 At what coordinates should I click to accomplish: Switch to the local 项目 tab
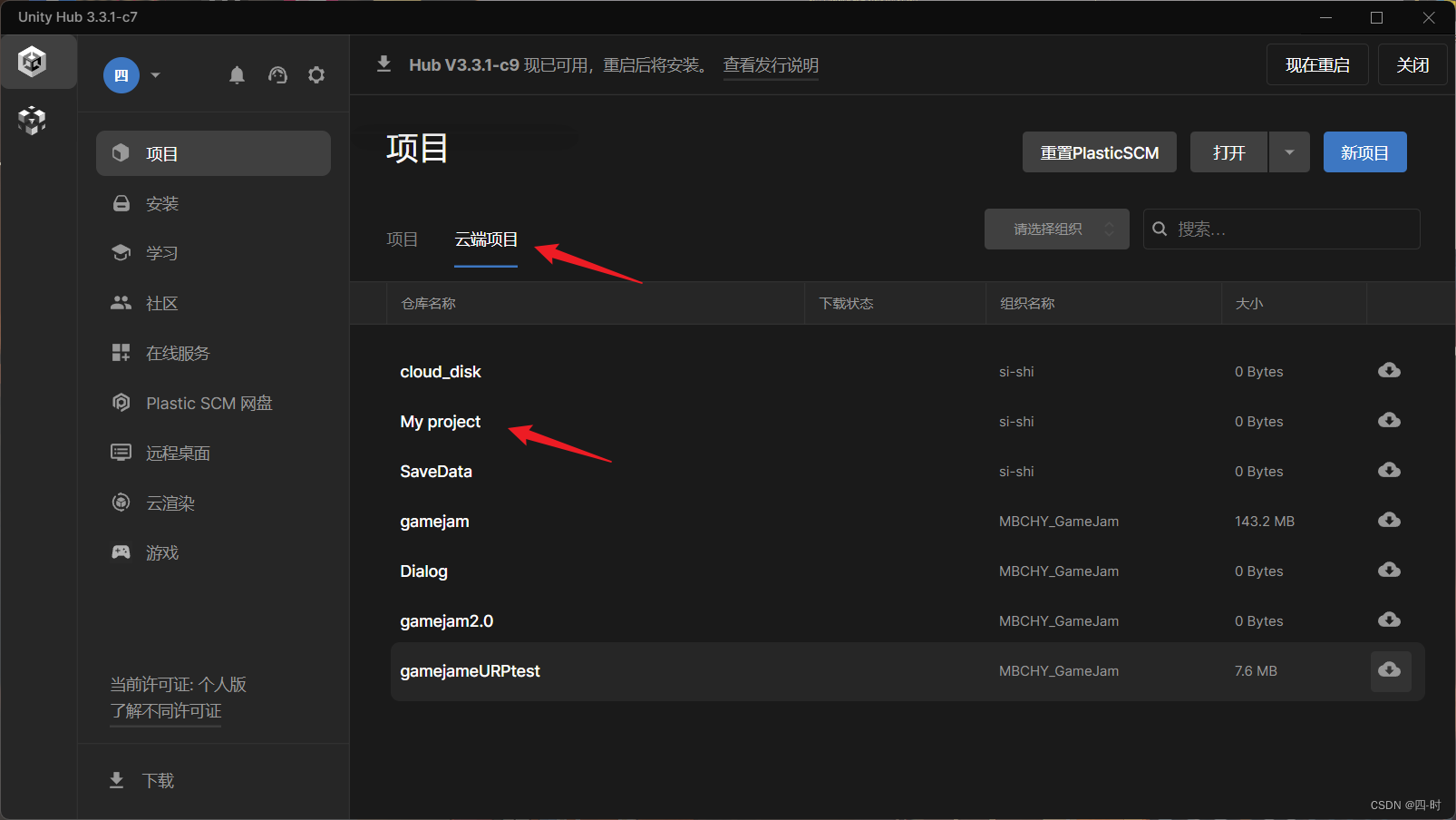[x=403, y=239]
